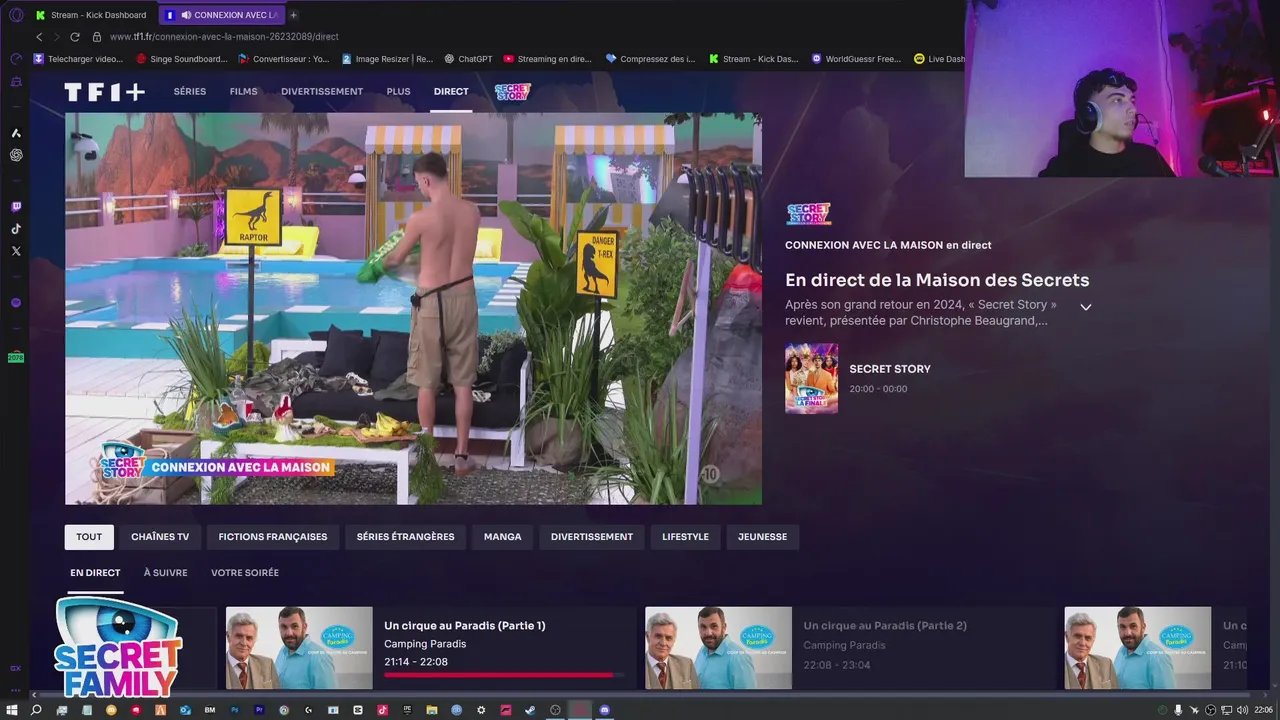Screen dimensions: 1280x720
Task: Open Windows taskbar search
Action: point(36,710)
